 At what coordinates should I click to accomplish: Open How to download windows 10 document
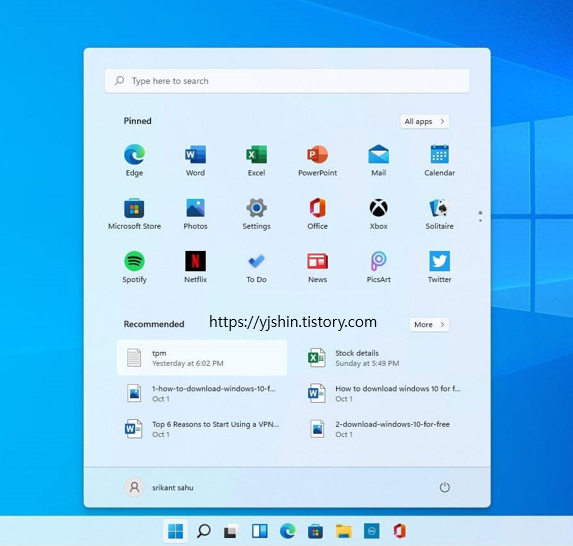[385, 393]
